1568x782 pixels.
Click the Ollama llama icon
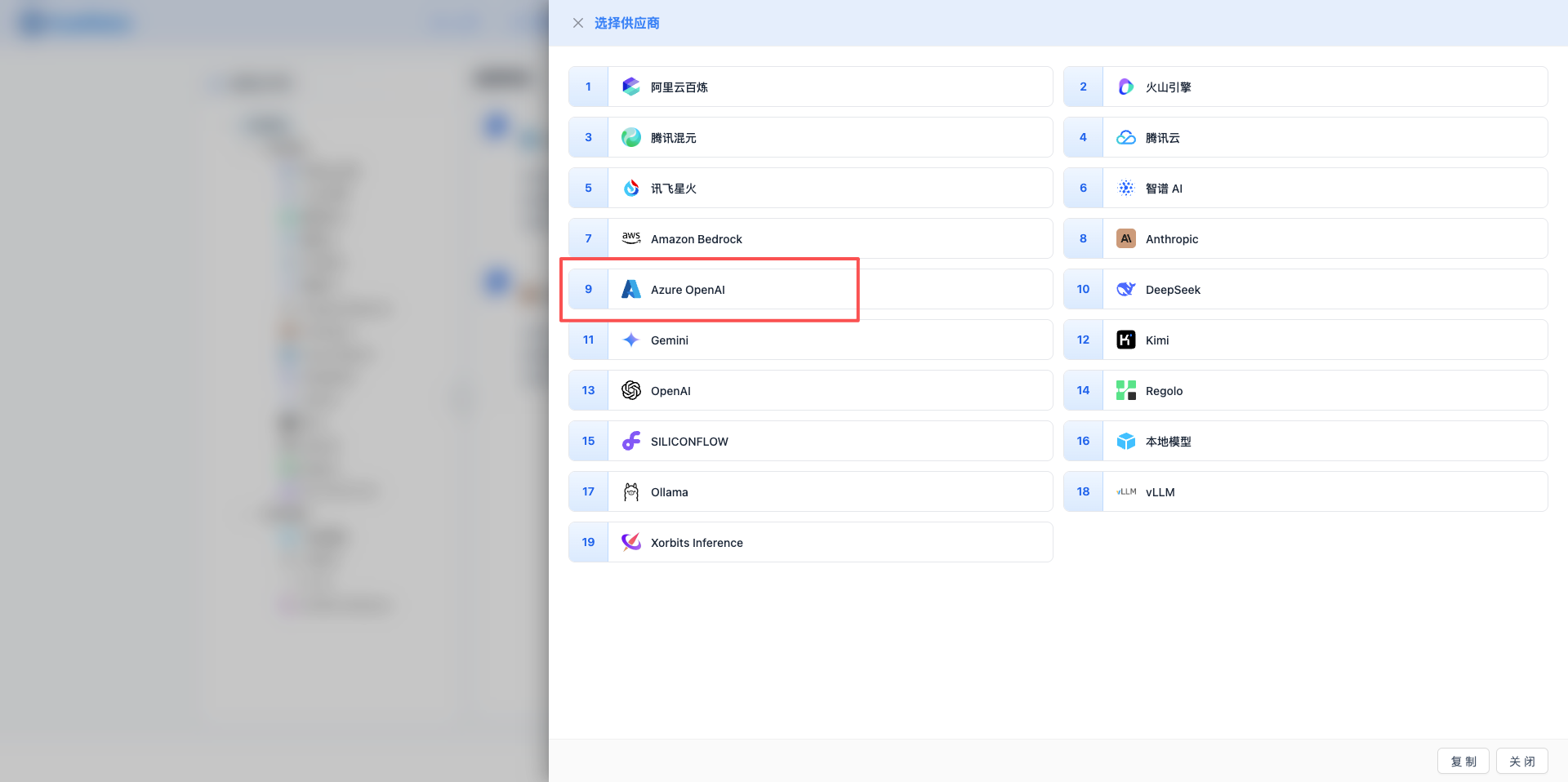[630, 491]
